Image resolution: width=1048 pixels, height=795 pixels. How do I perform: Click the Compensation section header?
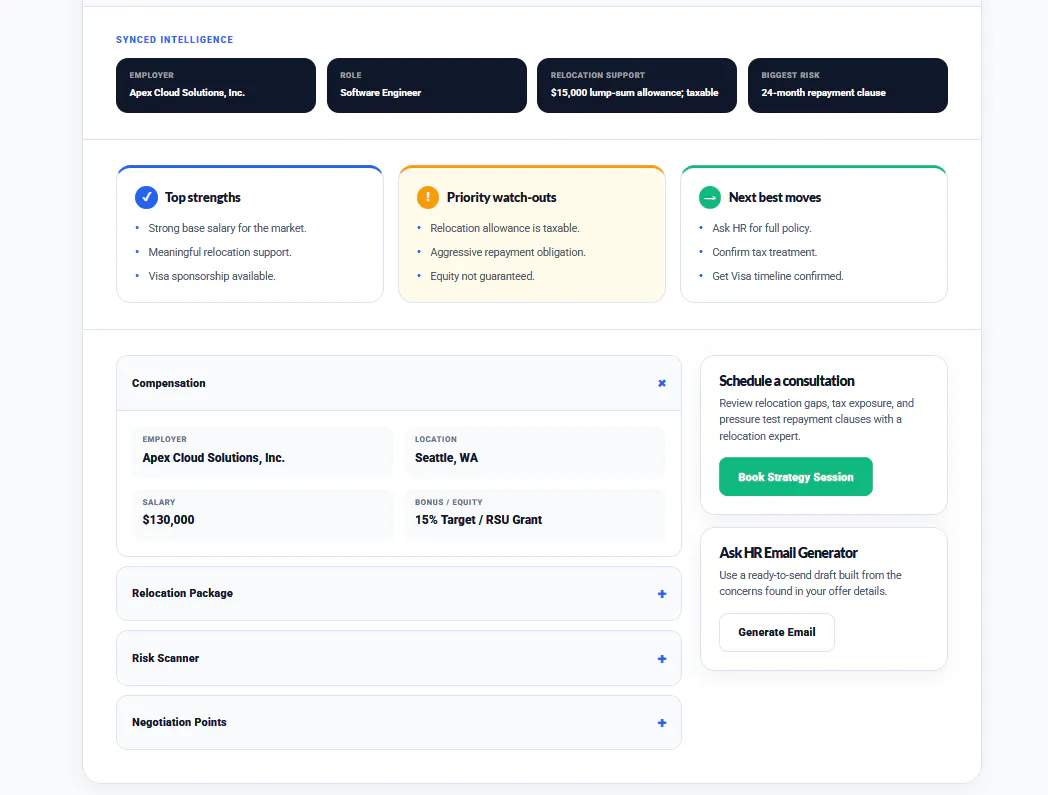399,383
